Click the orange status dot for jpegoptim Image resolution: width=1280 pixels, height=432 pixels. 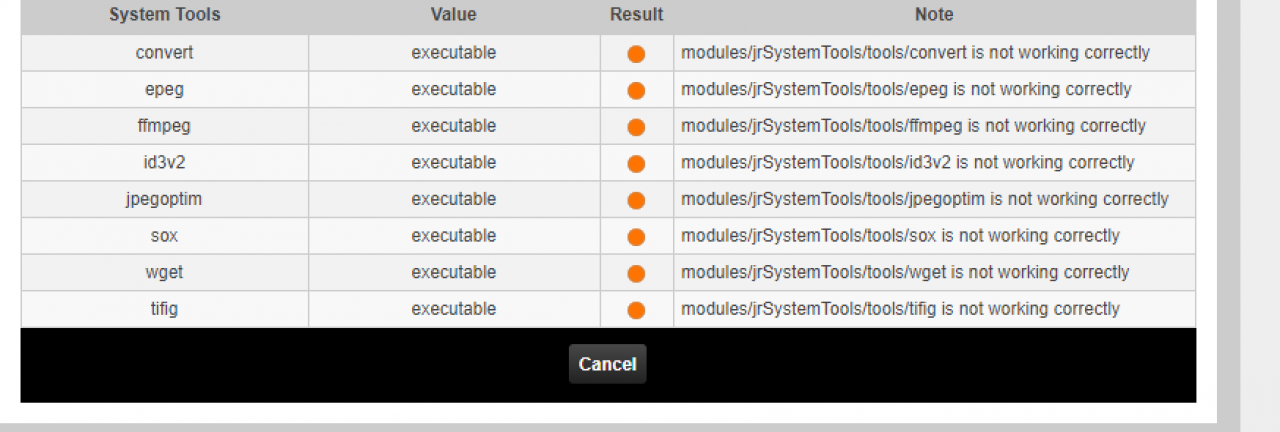[636, 201]
